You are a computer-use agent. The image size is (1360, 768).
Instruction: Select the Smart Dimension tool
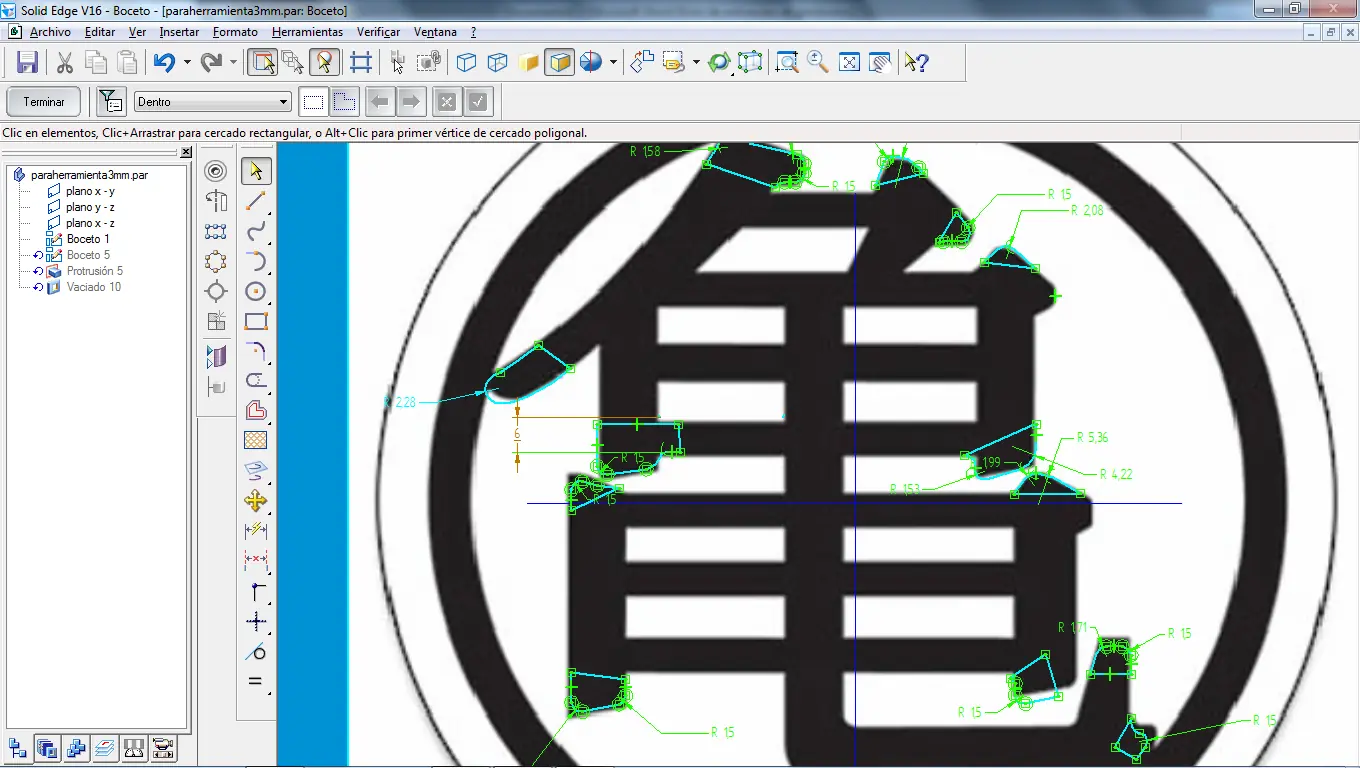click(256, 531)
